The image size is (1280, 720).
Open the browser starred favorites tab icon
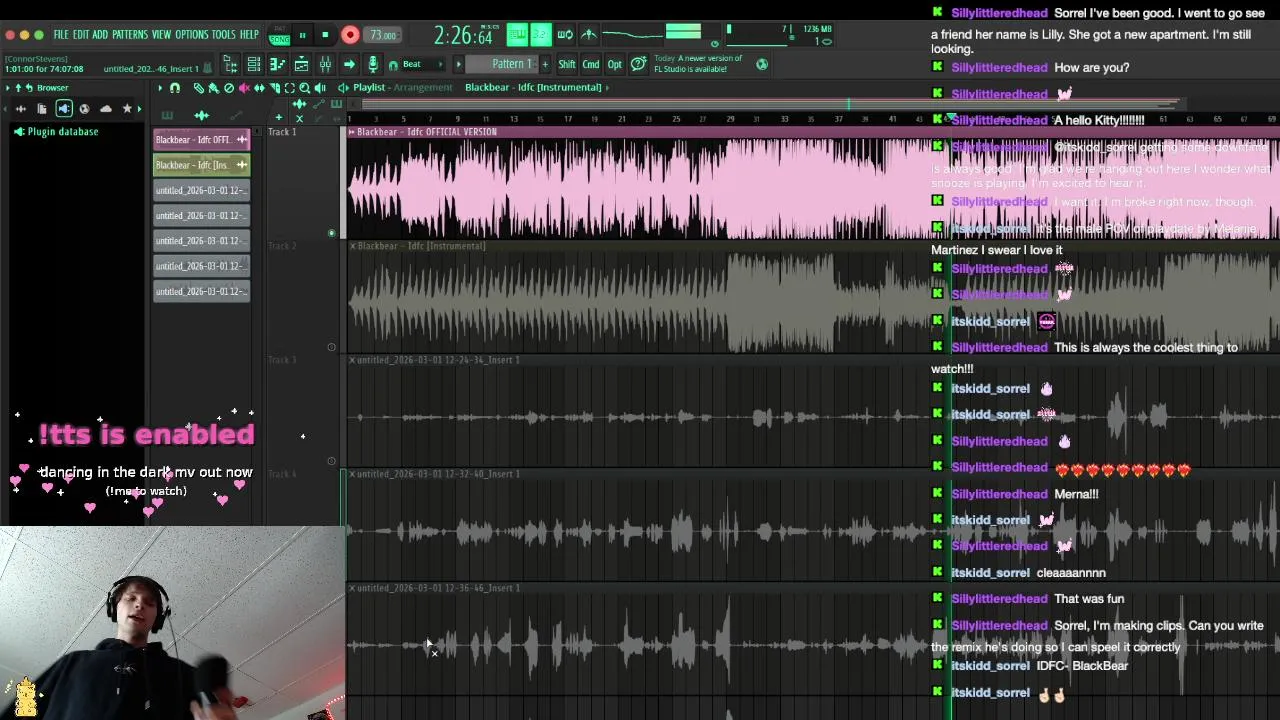127,109
